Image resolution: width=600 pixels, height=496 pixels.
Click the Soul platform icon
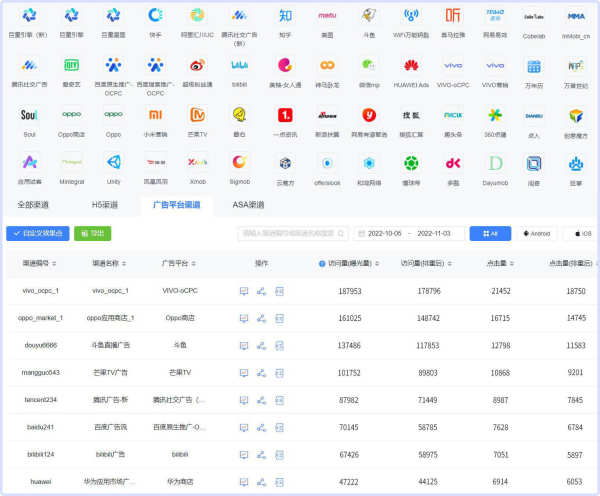tap(29, 115)
